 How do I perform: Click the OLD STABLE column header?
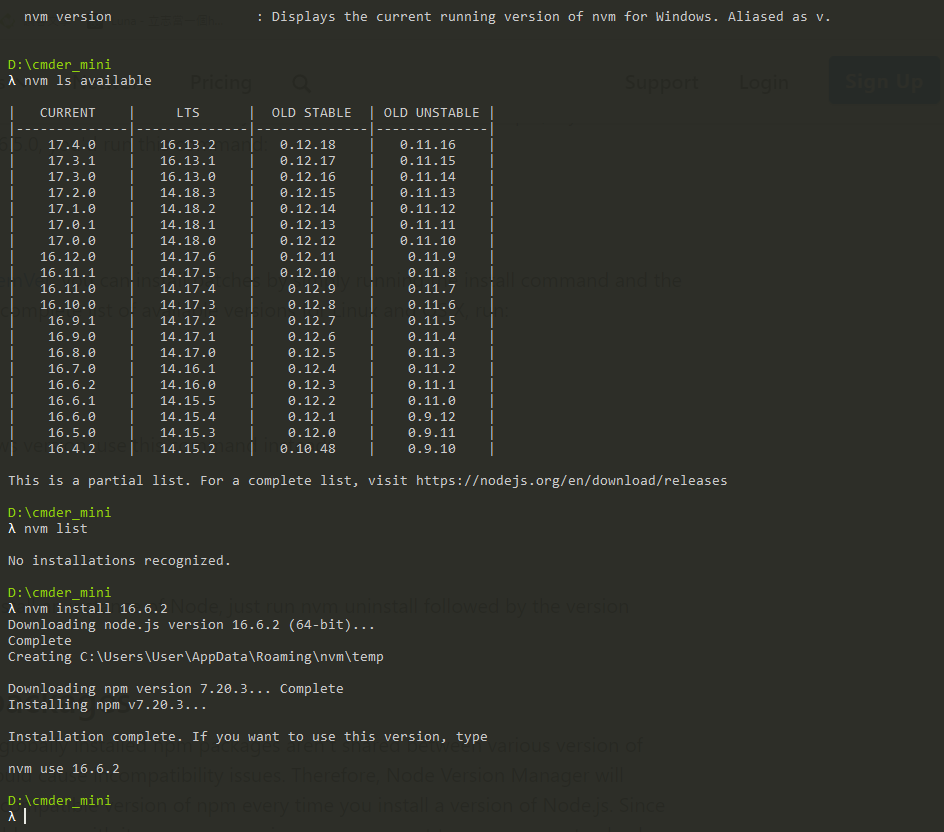311,113
